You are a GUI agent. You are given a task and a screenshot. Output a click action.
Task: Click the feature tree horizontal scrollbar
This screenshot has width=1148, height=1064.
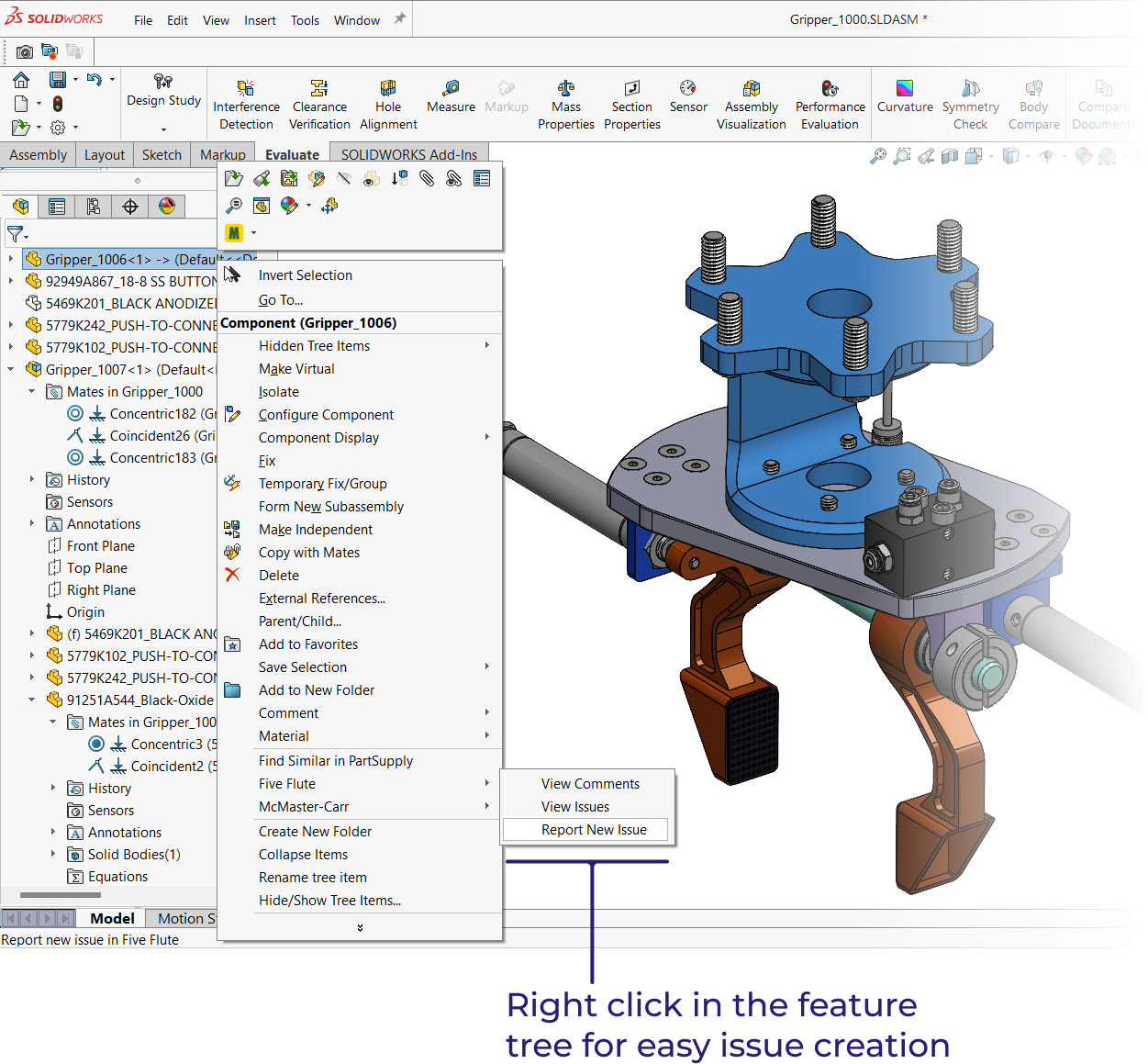tap(61, 894)
